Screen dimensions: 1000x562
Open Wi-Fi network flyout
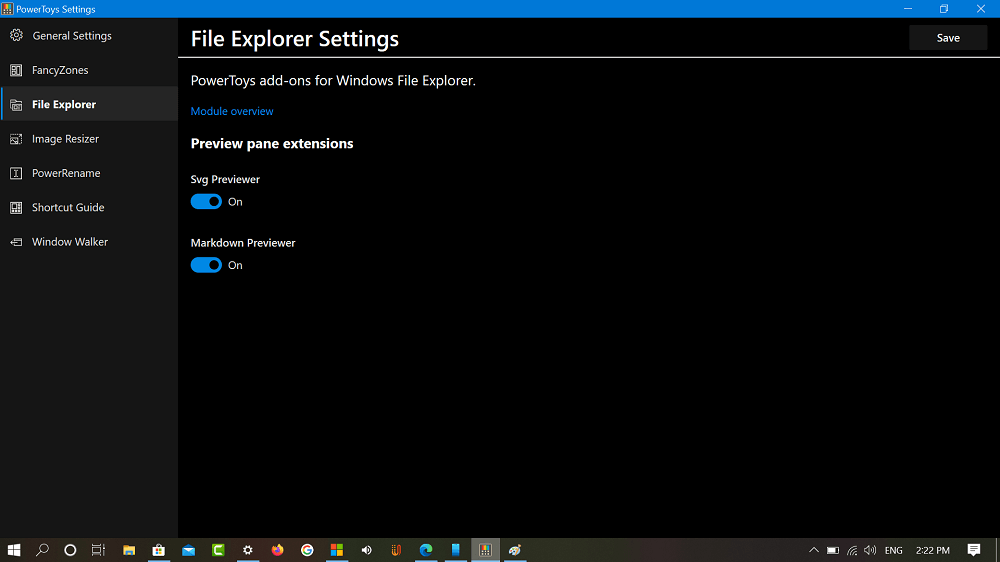(852, 550)
